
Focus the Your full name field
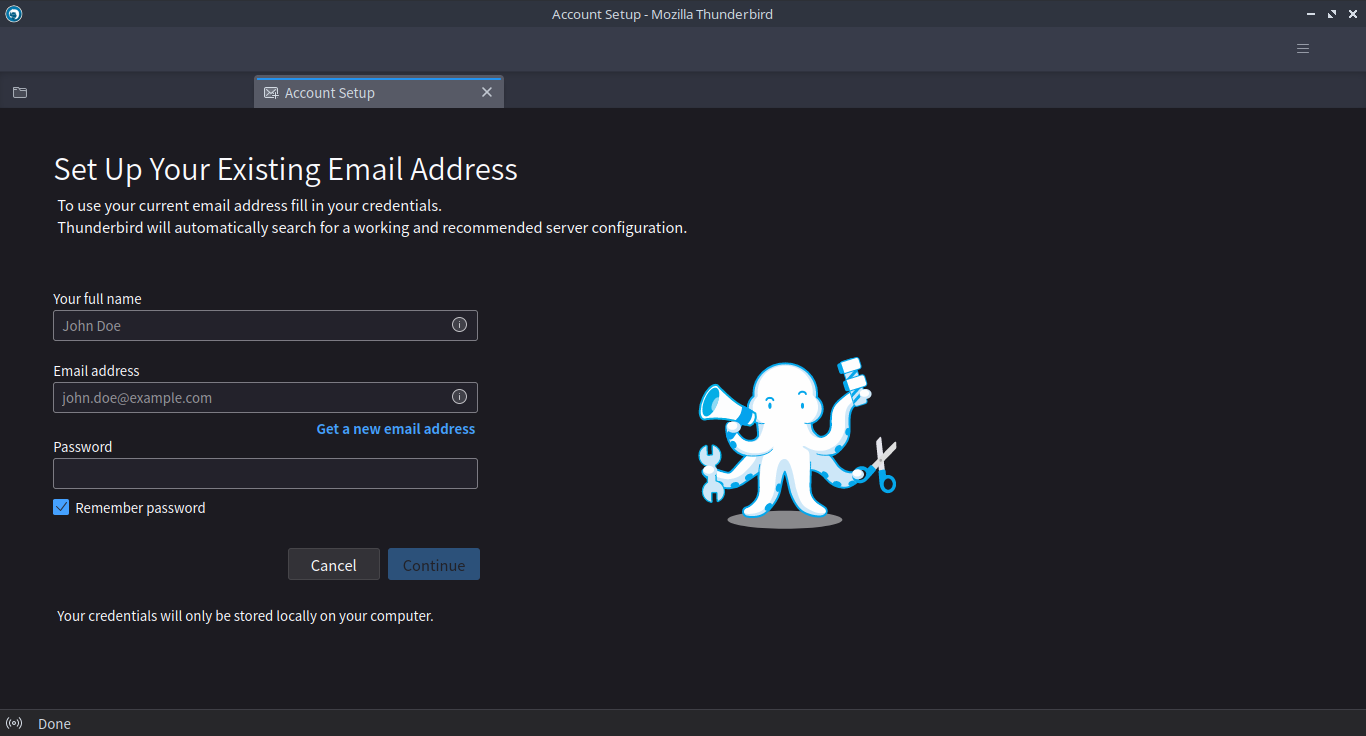(x=265, y=325)
